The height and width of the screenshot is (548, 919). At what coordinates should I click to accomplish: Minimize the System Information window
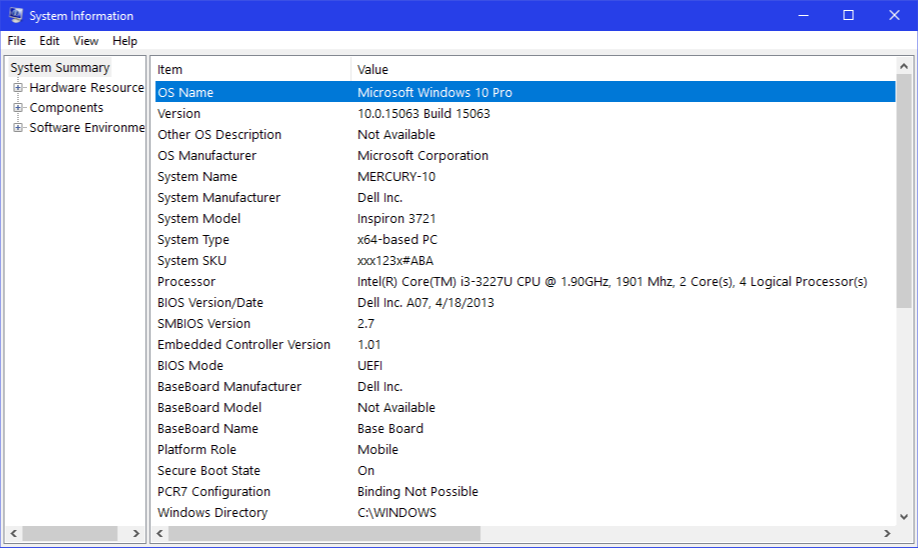pyautogui.click(x=804, y=15)
